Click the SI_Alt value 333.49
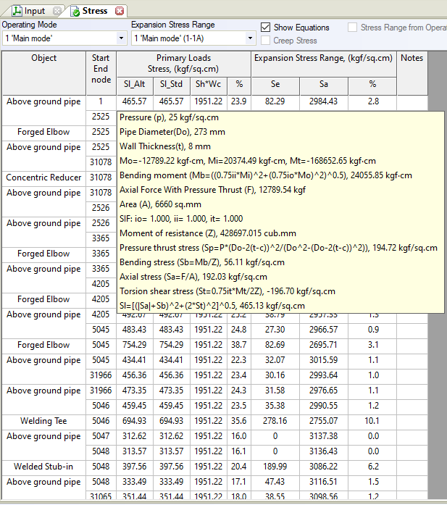Screen dimensions: 447x505 pos(135,482)
